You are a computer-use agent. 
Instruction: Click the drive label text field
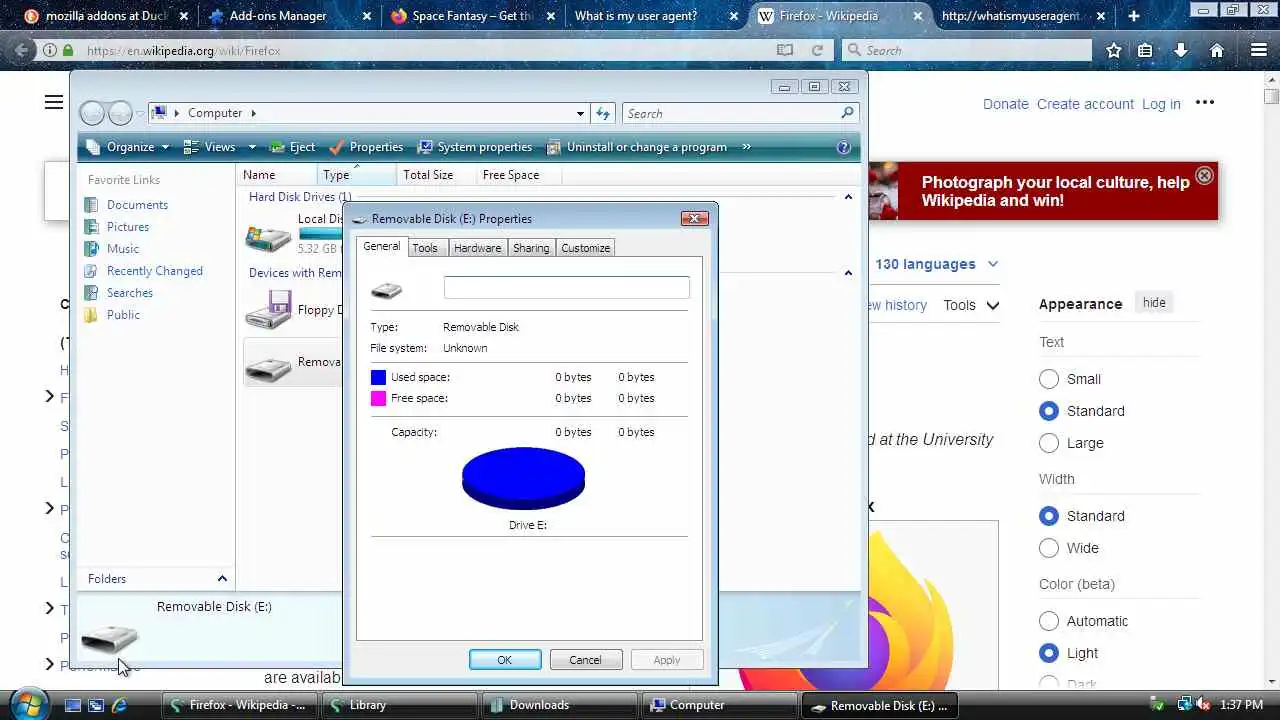click(x=566, y=288)
